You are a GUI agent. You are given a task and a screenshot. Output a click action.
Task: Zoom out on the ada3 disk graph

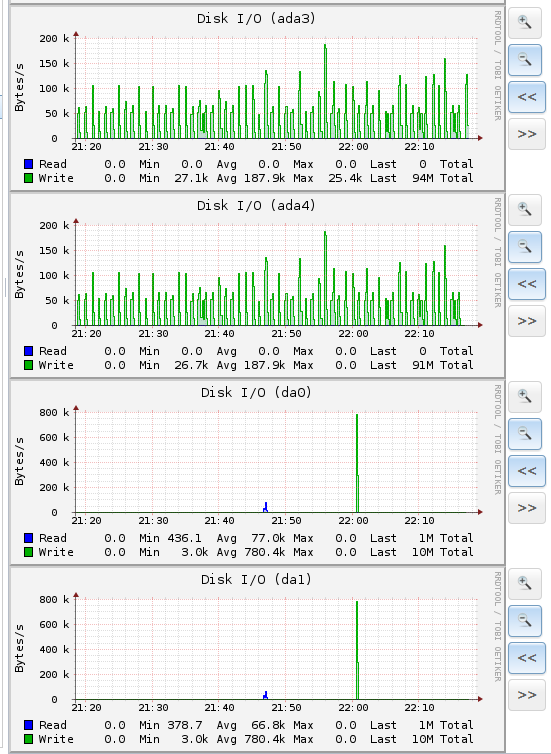(525, 59)
